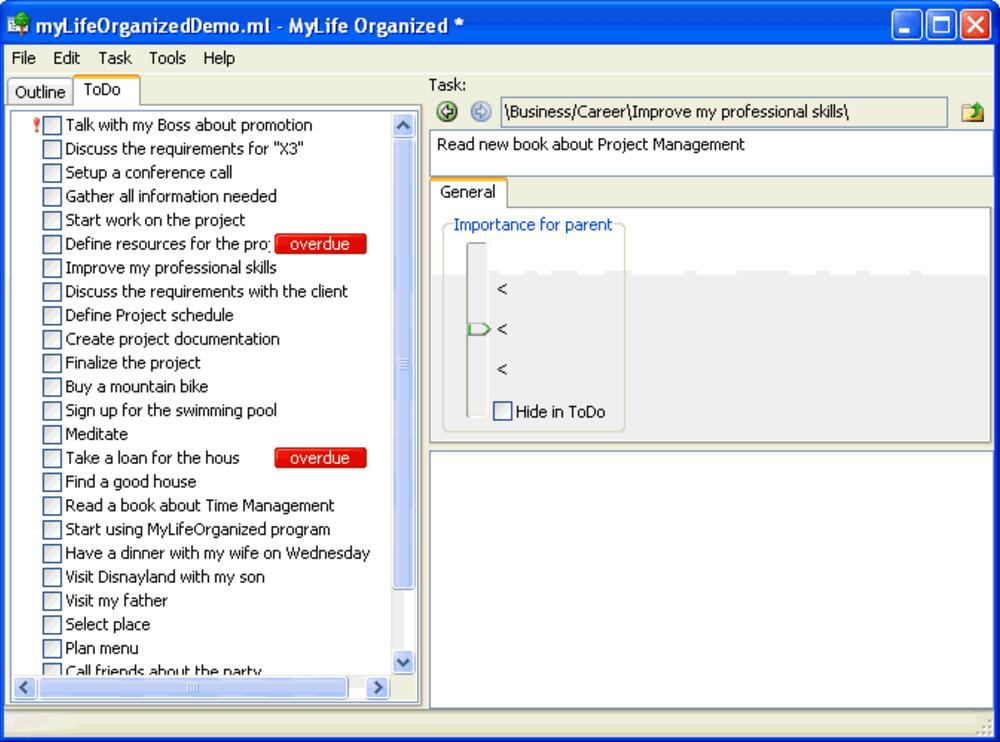Viewport: 1000px width, 742px height.
Task: Click the red exclamation priority icon
Action: click(37, 125)
